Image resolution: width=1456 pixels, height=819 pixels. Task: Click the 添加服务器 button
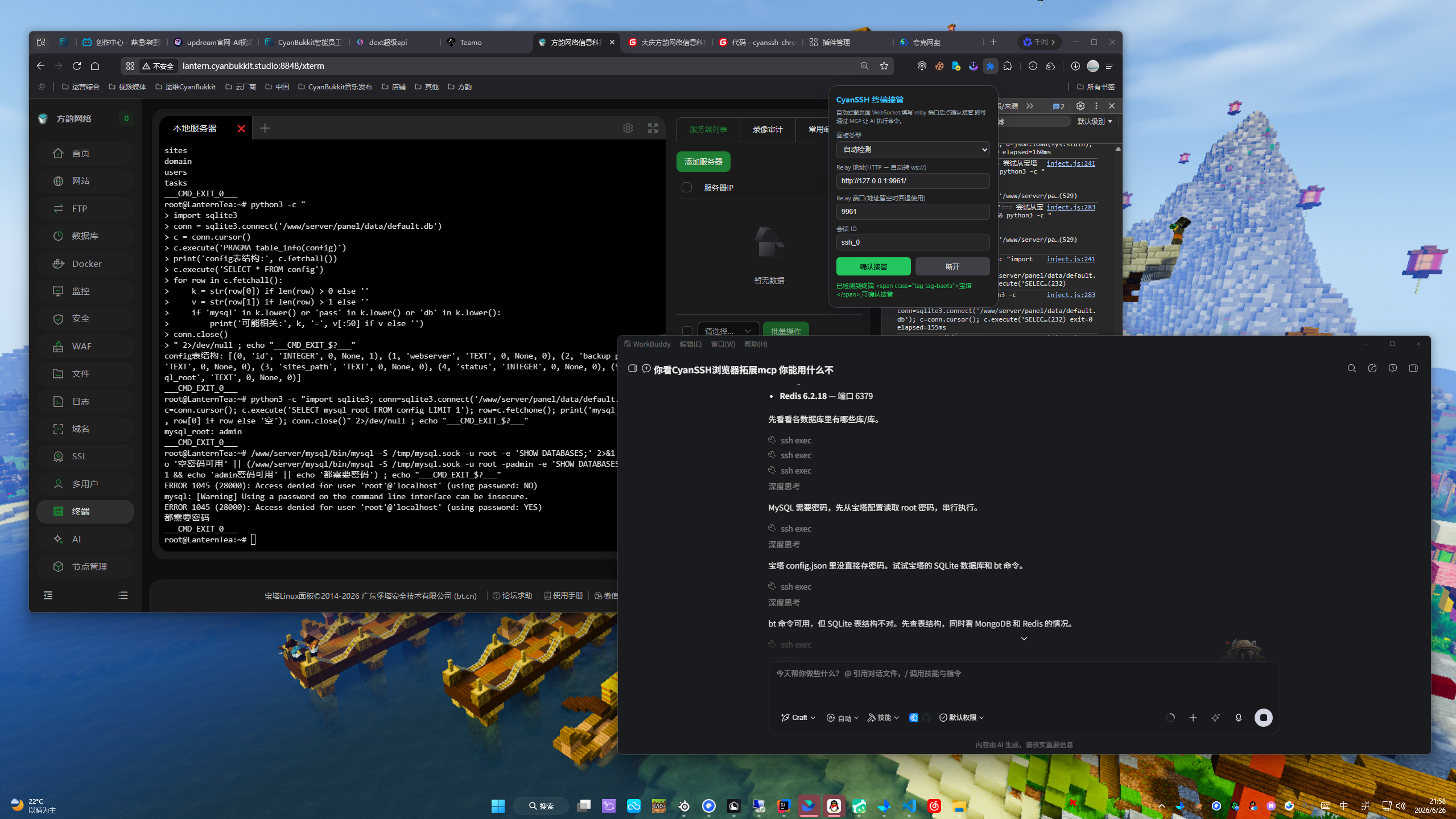coord(703,162)
